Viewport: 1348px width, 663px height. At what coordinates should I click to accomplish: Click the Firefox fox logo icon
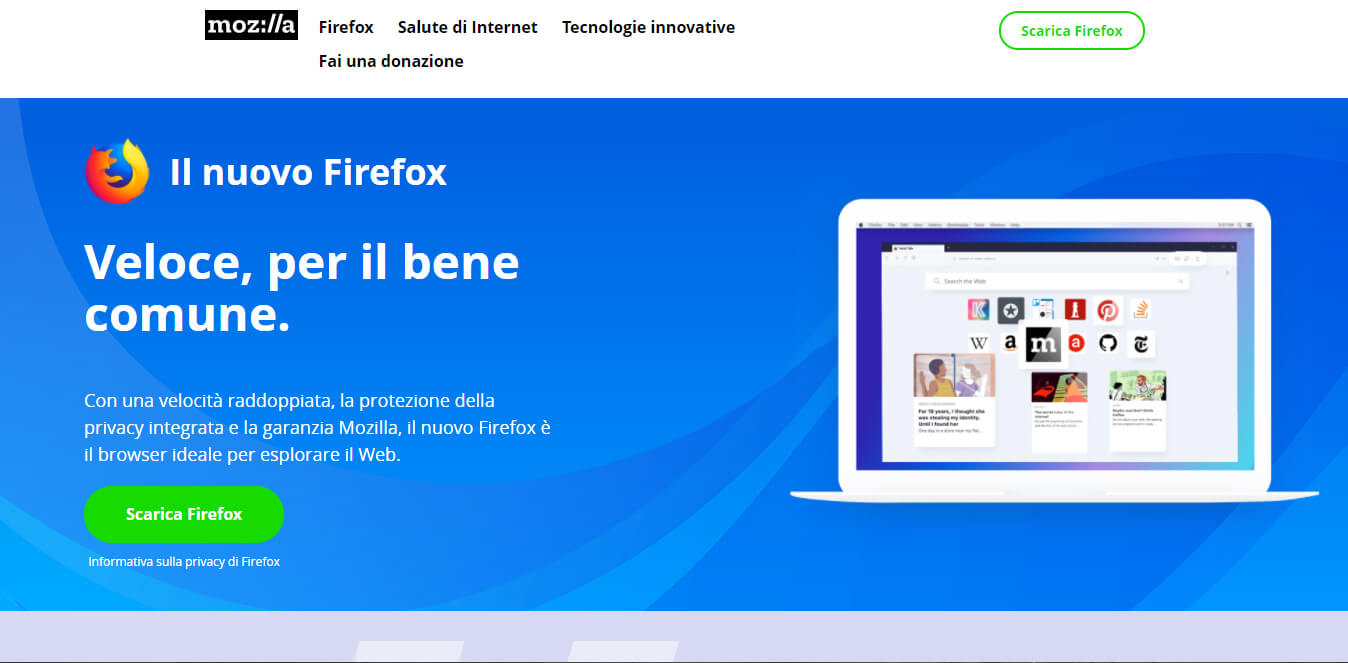pos(117,172)
